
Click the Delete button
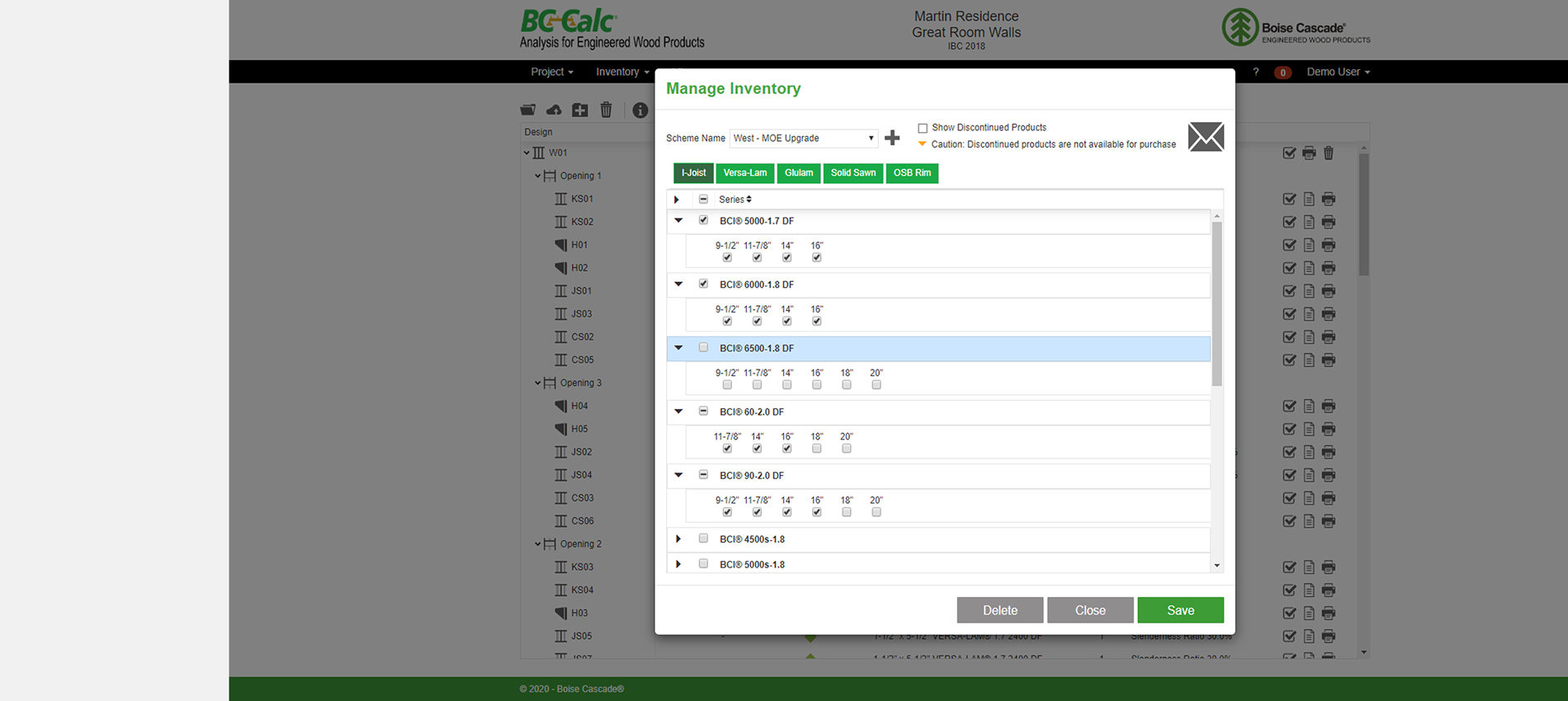coord(1000,610)
